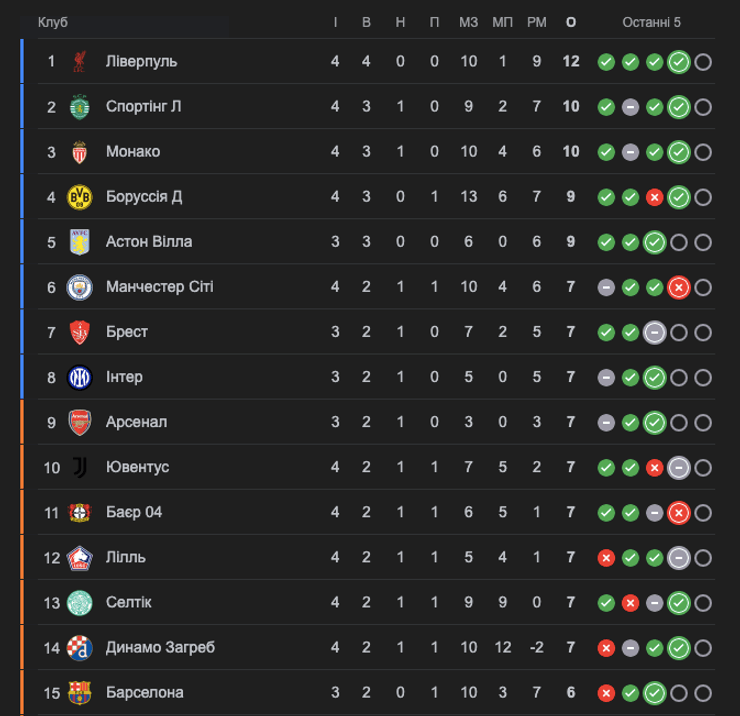Click the Juventus logo icon
Image resolution: width=740 pixels, height=716 pixels.
click(x=79, y=467)
